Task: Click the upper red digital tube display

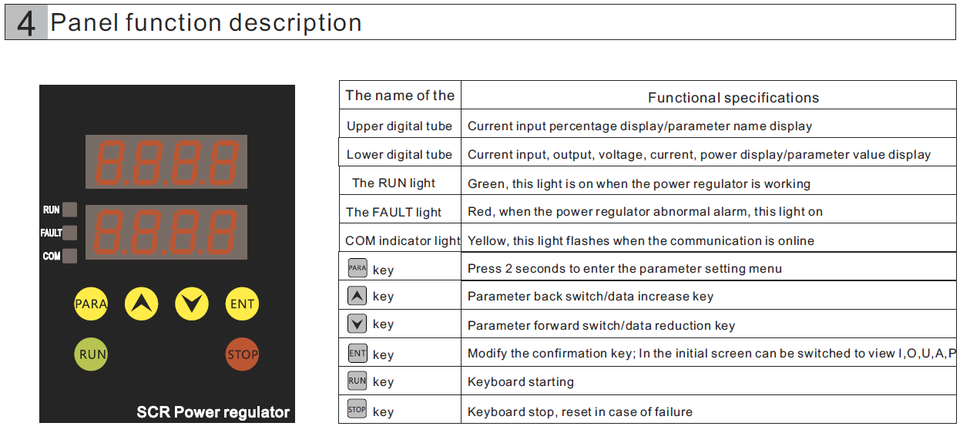Action: click(166, 162)
